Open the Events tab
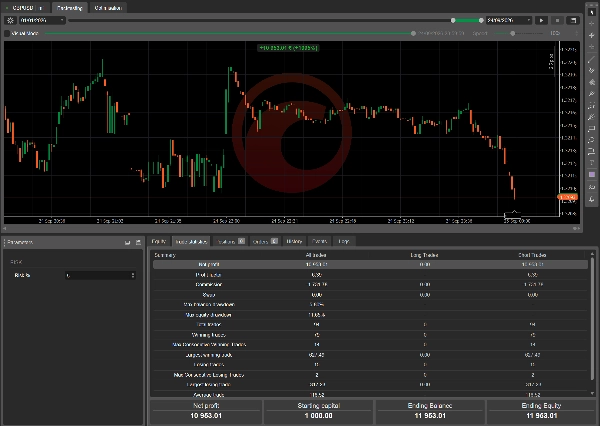This screenshot has height=426, width=600. [x=319, y=241]
